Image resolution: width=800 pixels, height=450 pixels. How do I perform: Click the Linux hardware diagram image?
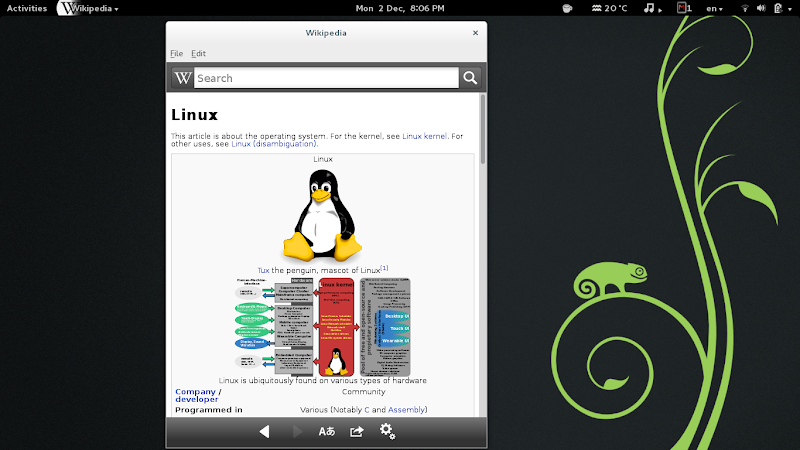[322, 327]
